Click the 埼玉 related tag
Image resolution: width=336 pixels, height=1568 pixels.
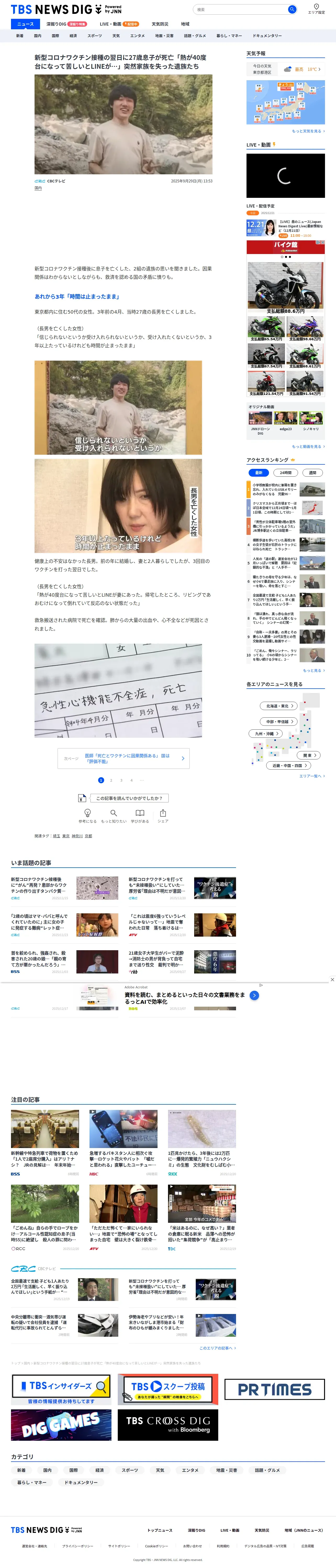[x=57, y=836]
